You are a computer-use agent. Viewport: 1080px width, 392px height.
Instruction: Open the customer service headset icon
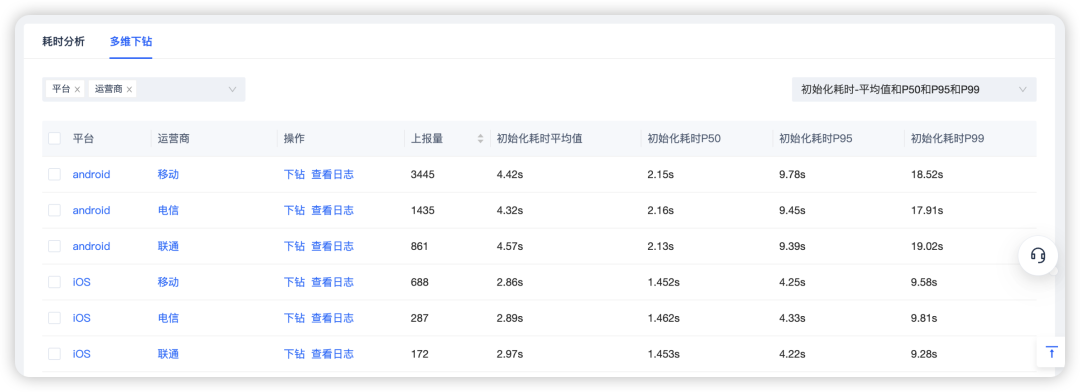[x=1038, y=256]
